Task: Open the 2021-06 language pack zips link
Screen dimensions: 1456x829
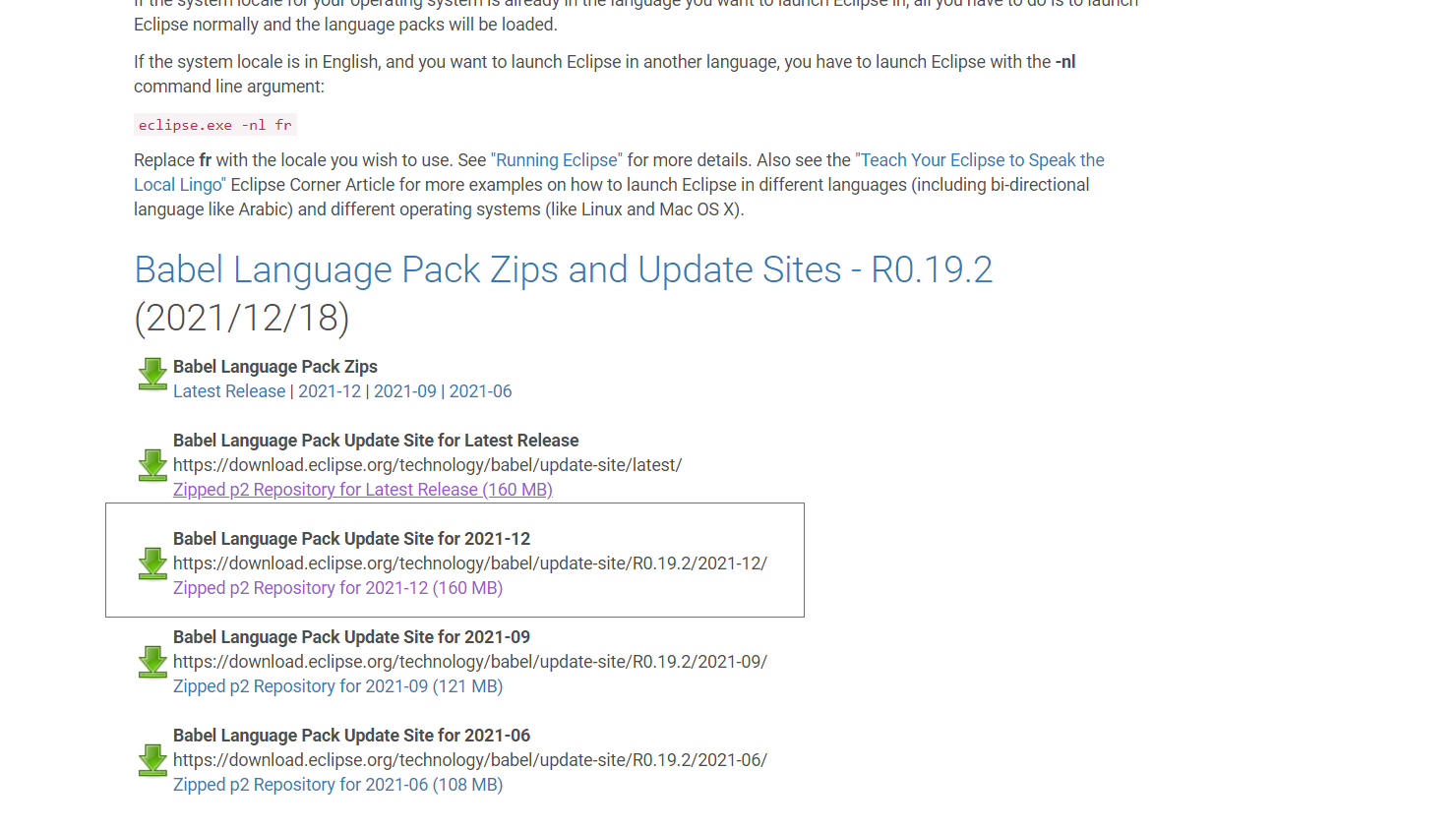Action: [480, 391]
